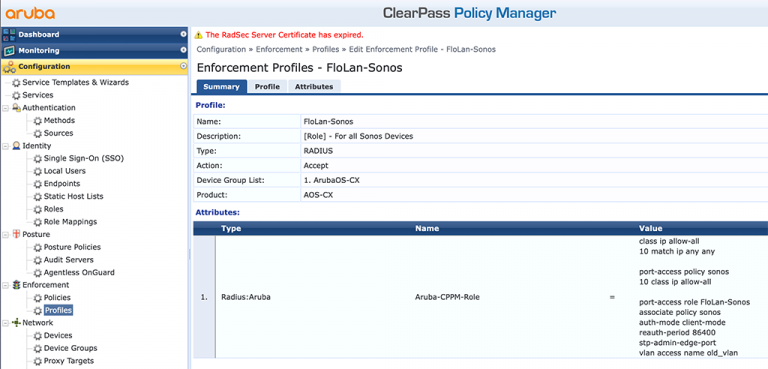
Task: Select the highlighted Profiles tree item
Action: click(x=58, y=310)
